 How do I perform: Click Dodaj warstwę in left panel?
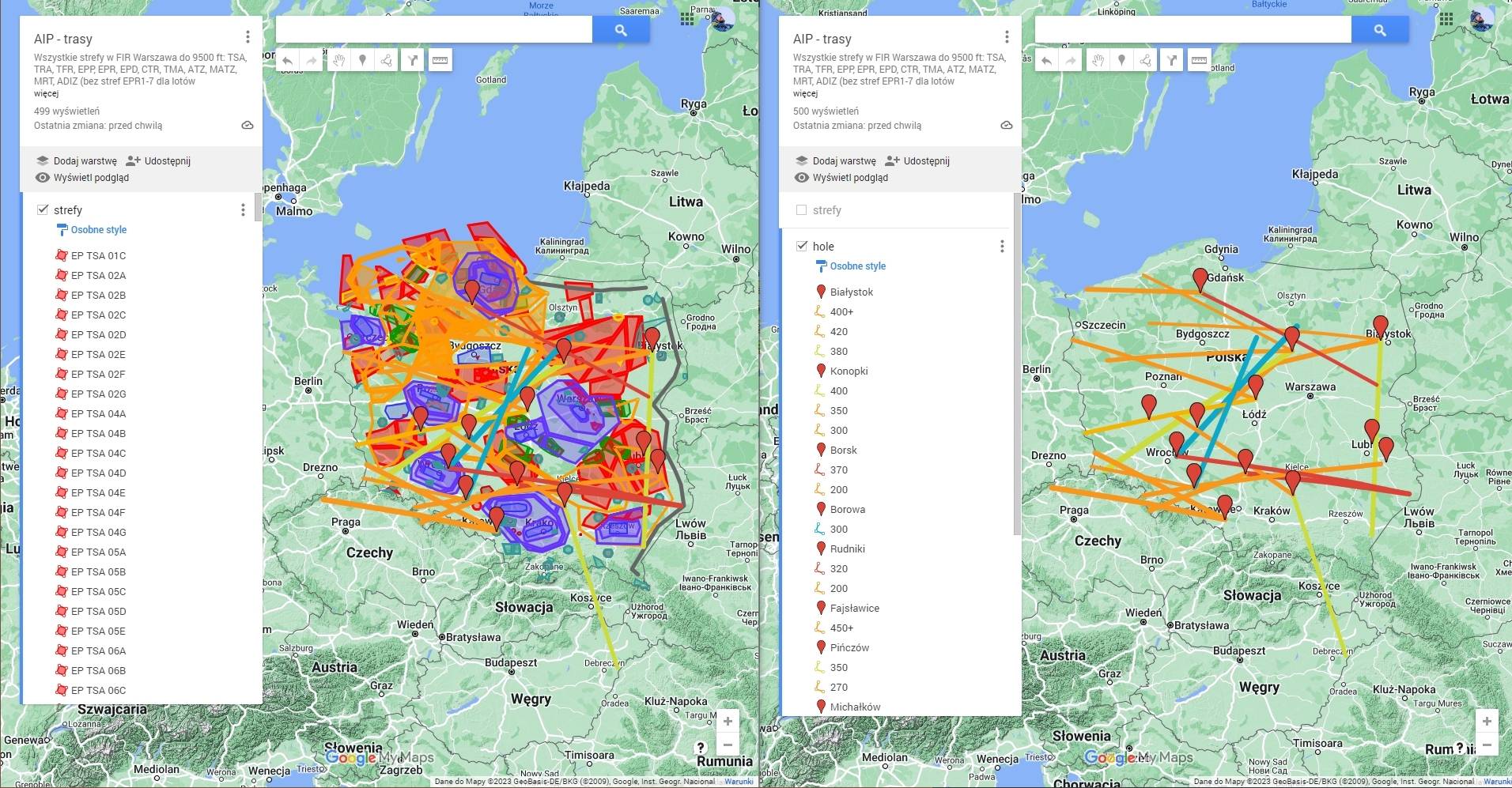[x=77, y=160]
